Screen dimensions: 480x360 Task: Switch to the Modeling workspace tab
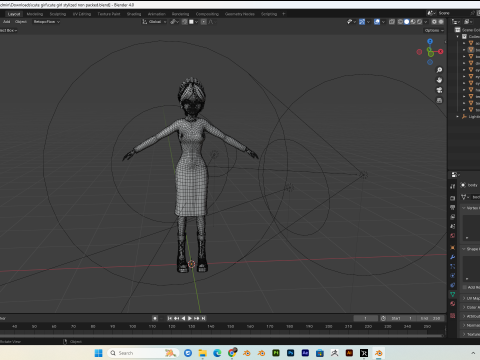tap(35, 14)
